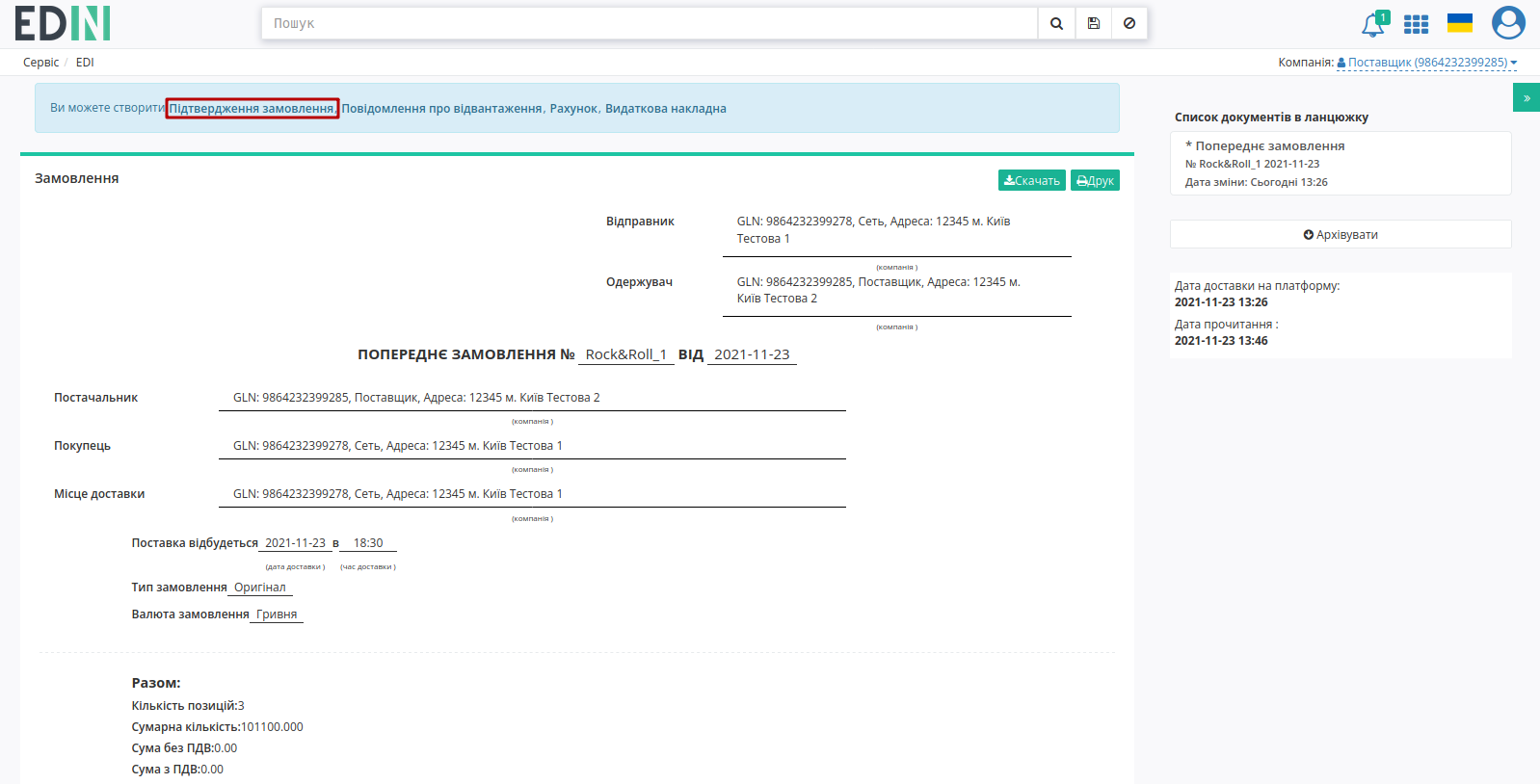Image resolution: width=1540 pixels, height=784 pixels.
Task: Open the Поставщик company dropdown
Action: click(1426, 63)
